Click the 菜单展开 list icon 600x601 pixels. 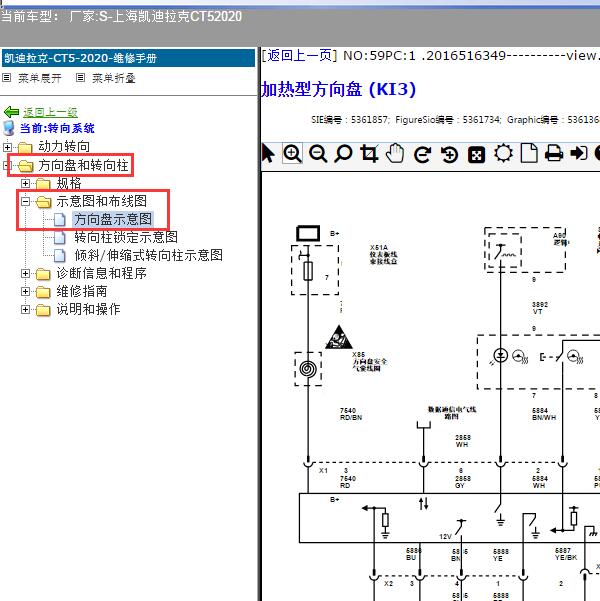(7, 78)
